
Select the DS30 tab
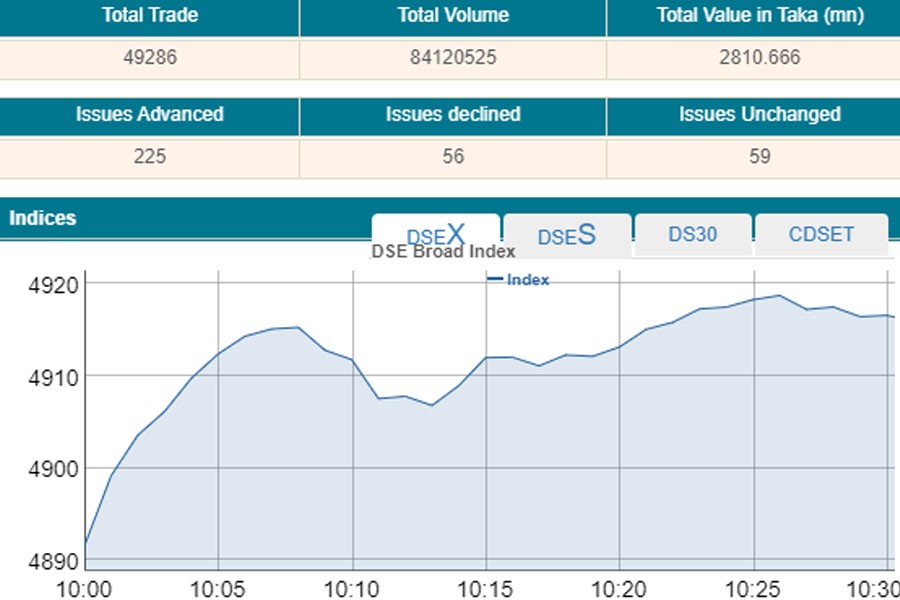692,235
